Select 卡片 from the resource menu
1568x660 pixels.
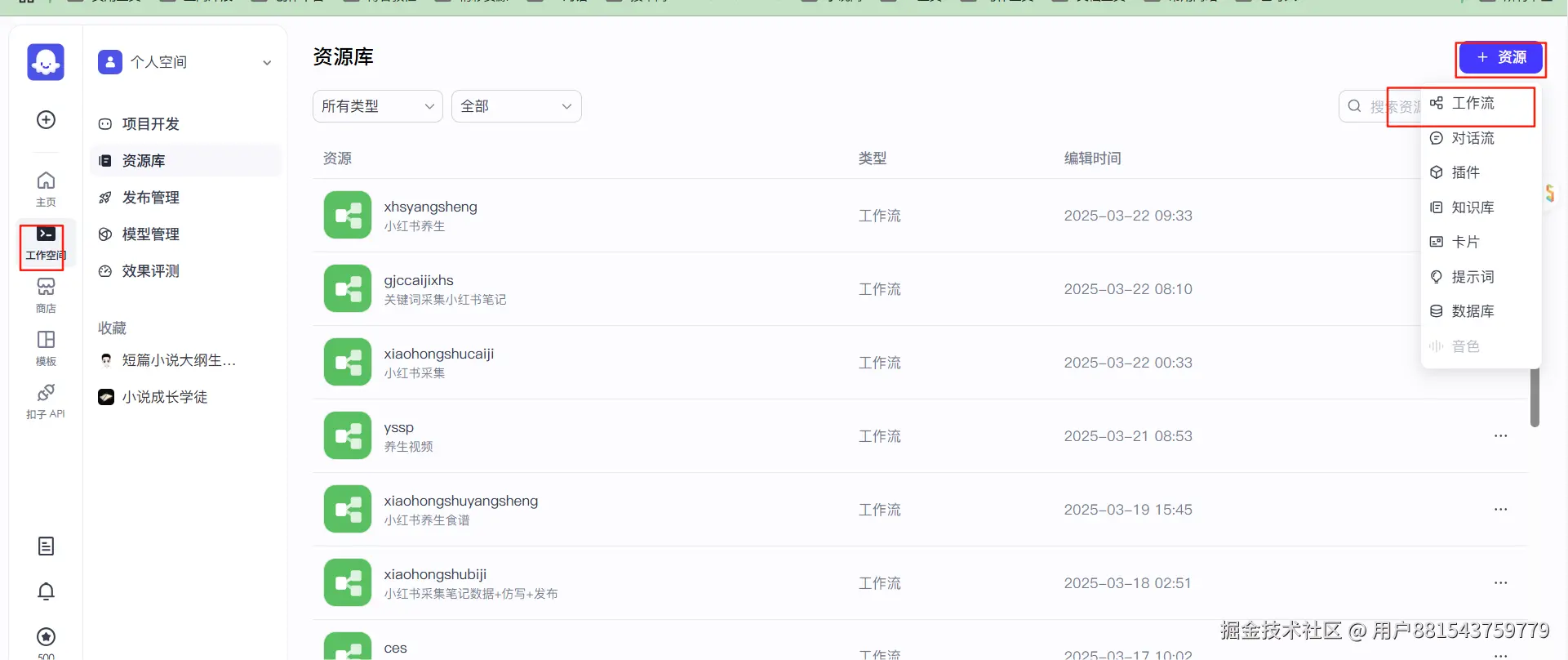[x=1481, y=243]
